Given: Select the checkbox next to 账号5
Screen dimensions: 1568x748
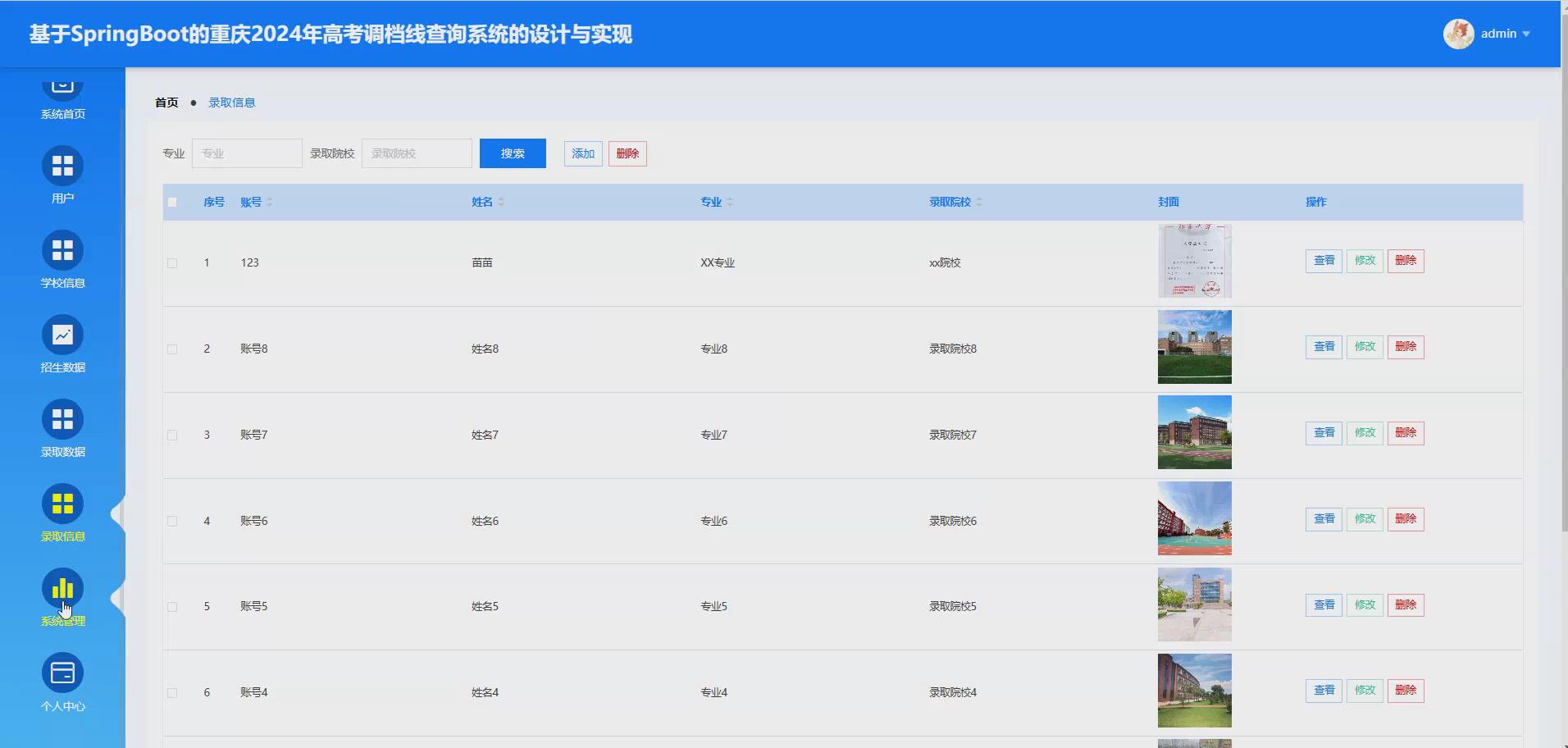Looking at the screenshot, I should [172, 606].
